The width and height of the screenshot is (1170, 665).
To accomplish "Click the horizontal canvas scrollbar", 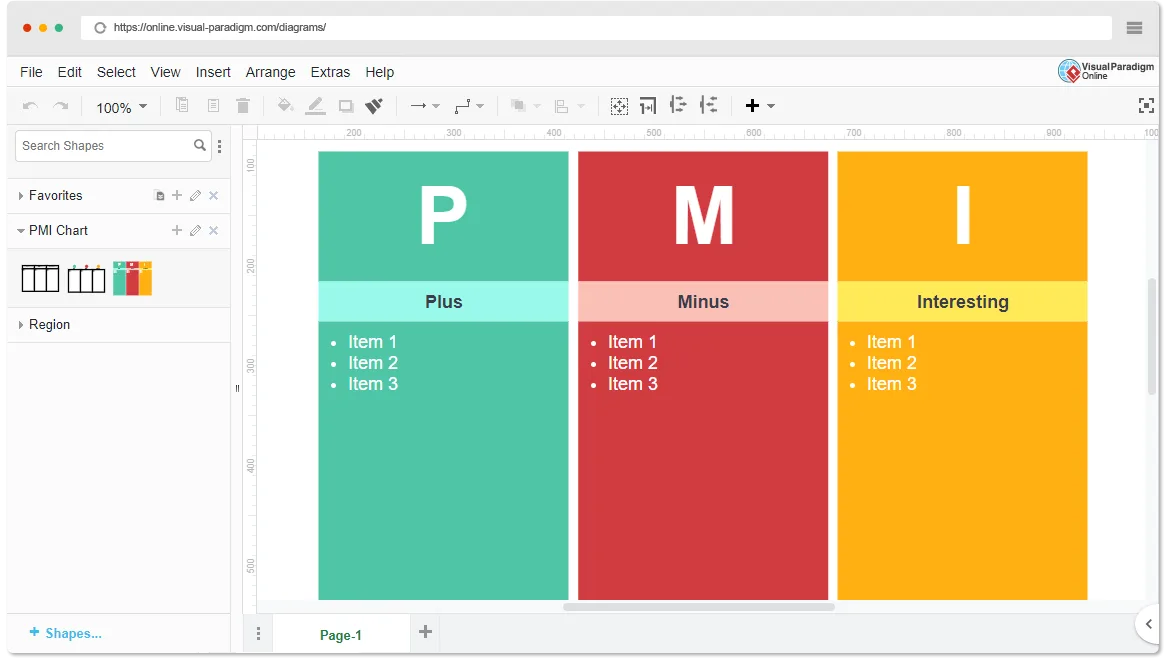I will [699, 607].
